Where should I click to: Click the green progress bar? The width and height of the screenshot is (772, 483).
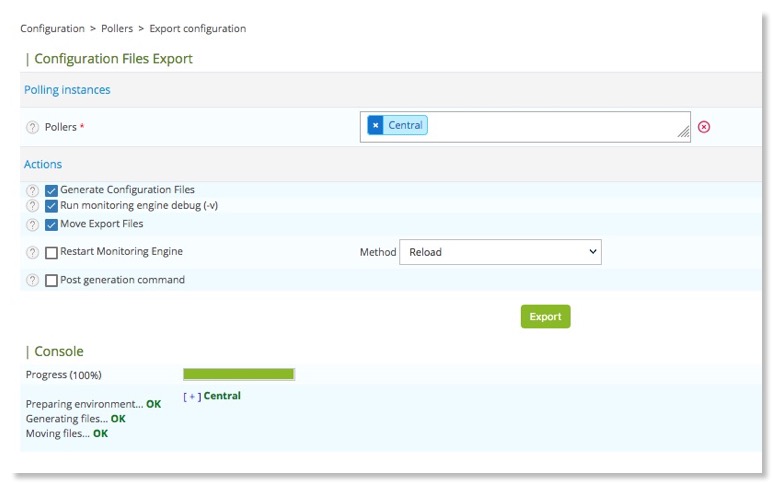tap(238, 374)
